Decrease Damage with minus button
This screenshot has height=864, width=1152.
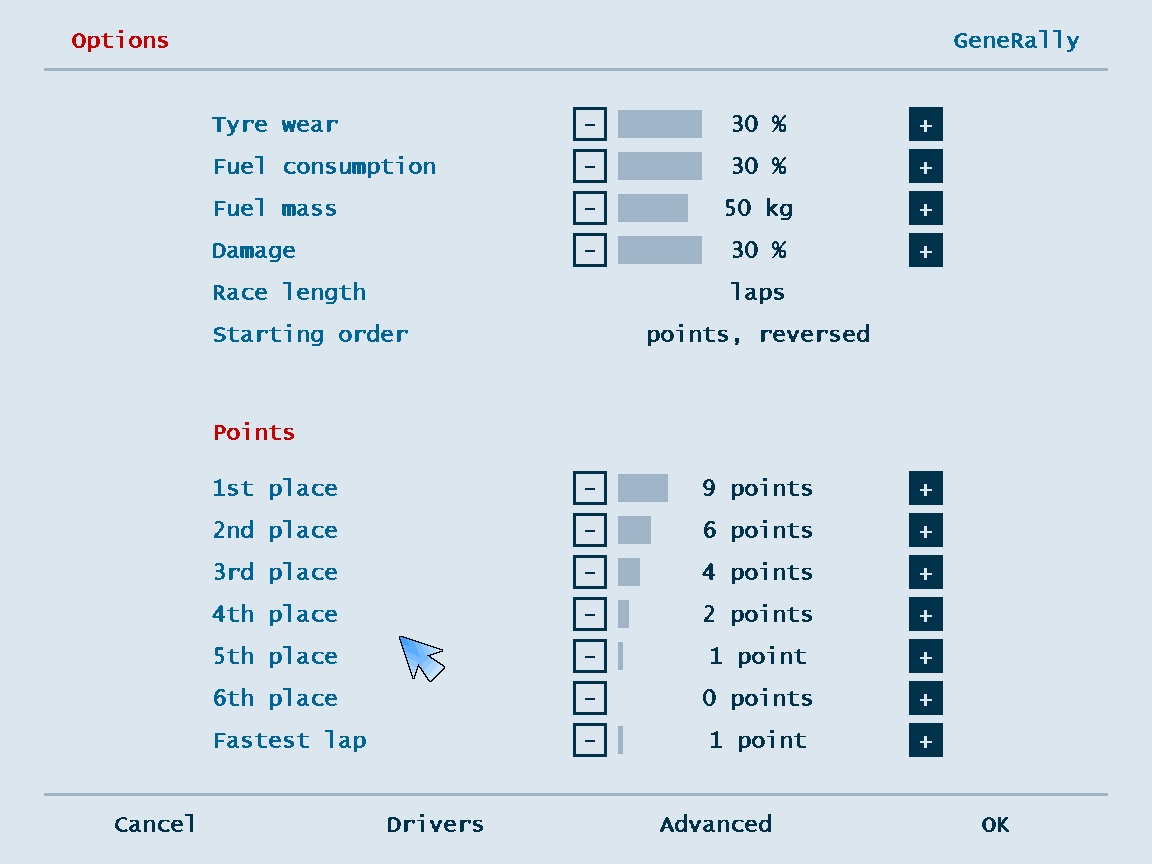(589, 251)
